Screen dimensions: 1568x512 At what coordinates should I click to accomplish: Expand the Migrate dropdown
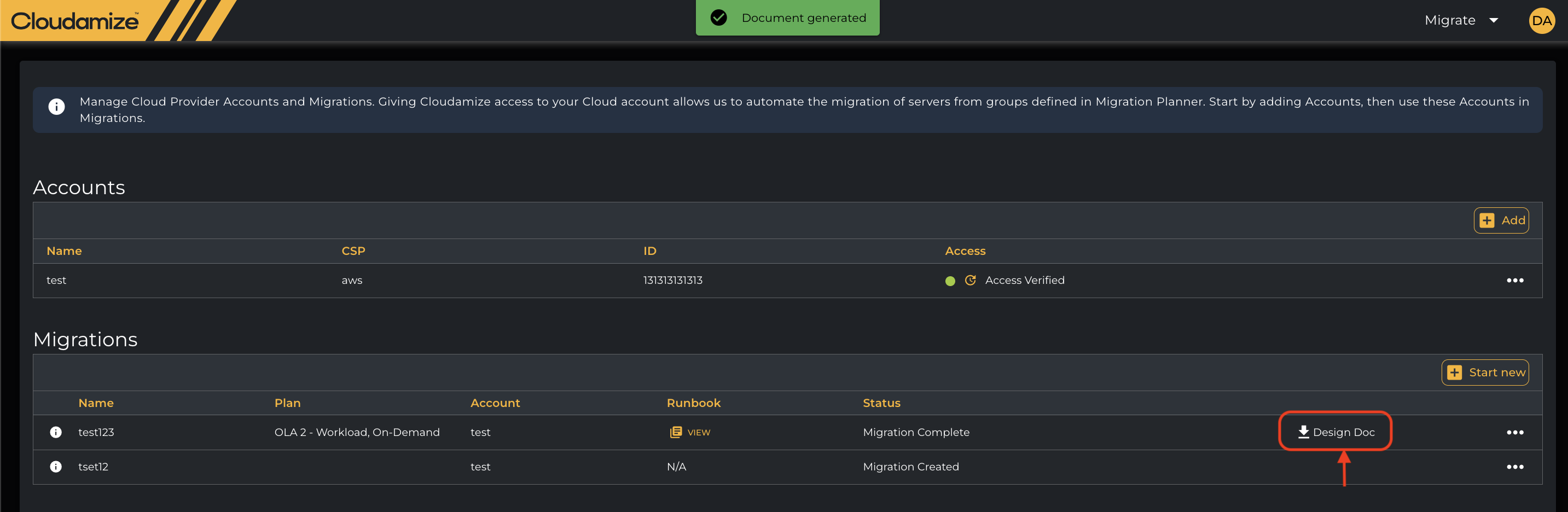1461,21
